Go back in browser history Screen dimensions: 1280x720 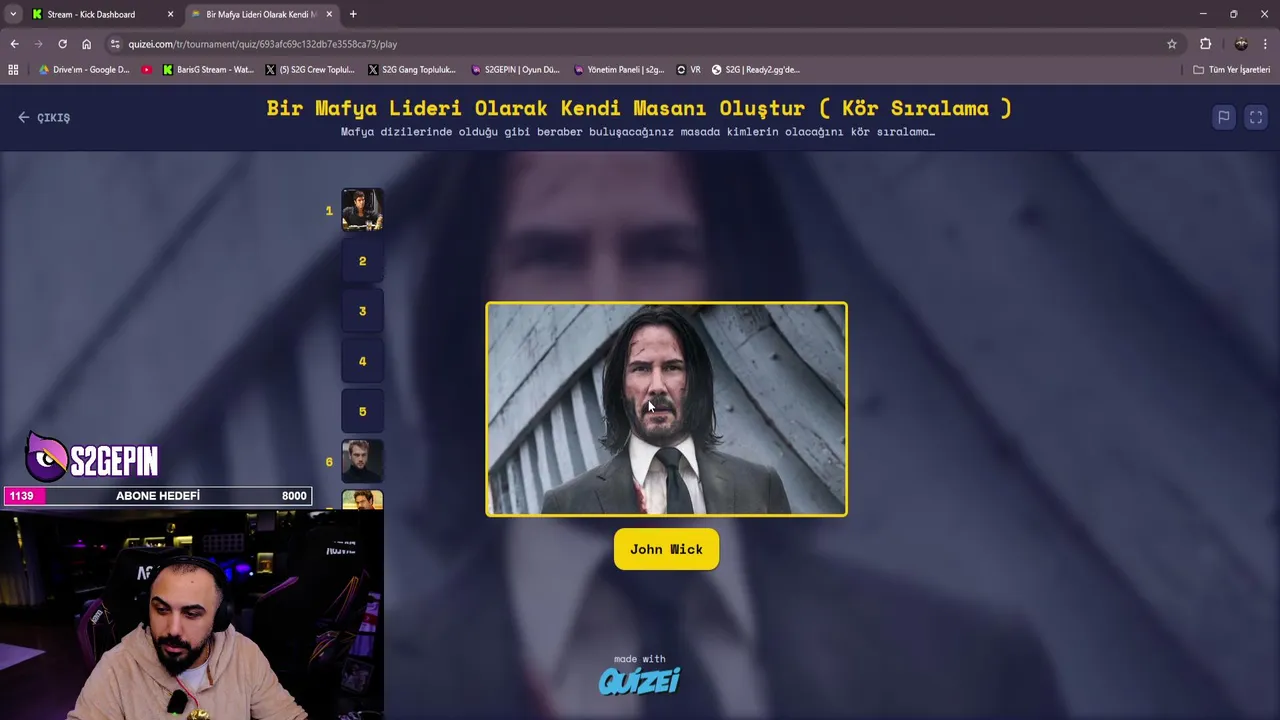click(14, 44)
